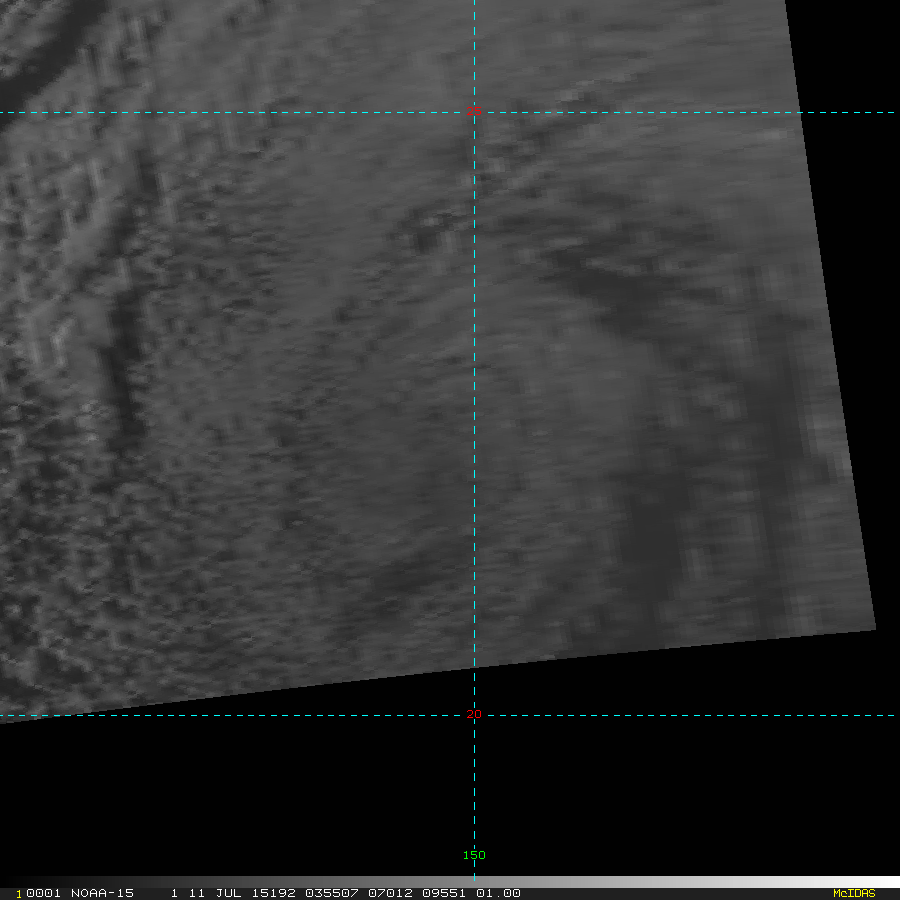Click the yellow frame number 1
The image size is (900, 900).
(19, 894)
